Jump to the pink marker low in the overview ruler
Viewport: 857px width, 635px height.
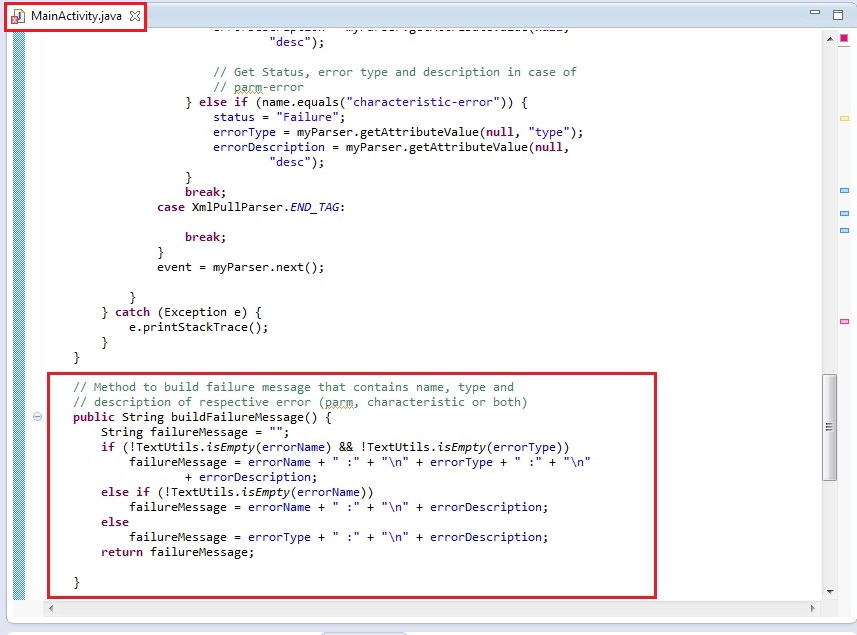tap(844, 321)
